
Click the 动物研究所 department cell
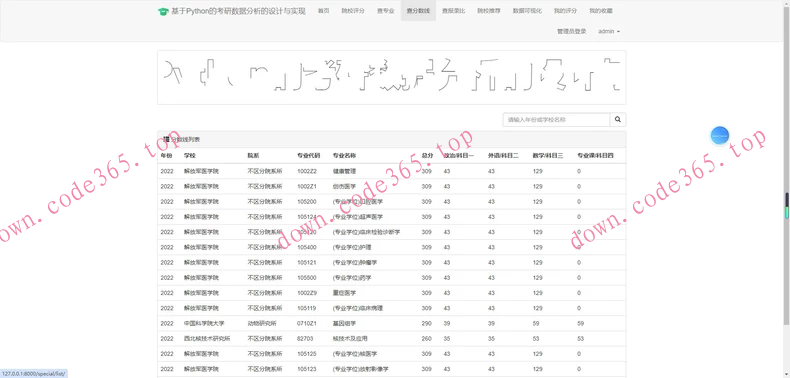[262, 323]
